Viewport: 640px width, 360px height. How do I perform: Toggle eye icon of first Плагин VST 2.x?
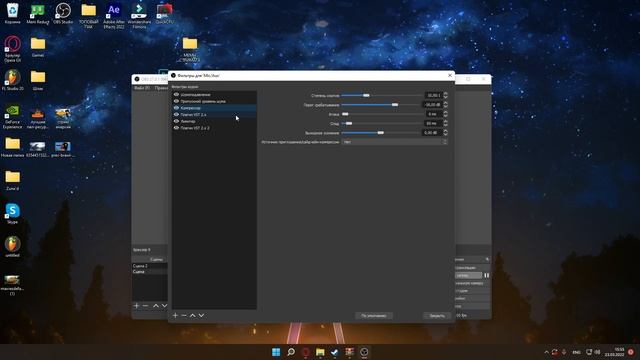pyautogui.click(x=176, y=115)
